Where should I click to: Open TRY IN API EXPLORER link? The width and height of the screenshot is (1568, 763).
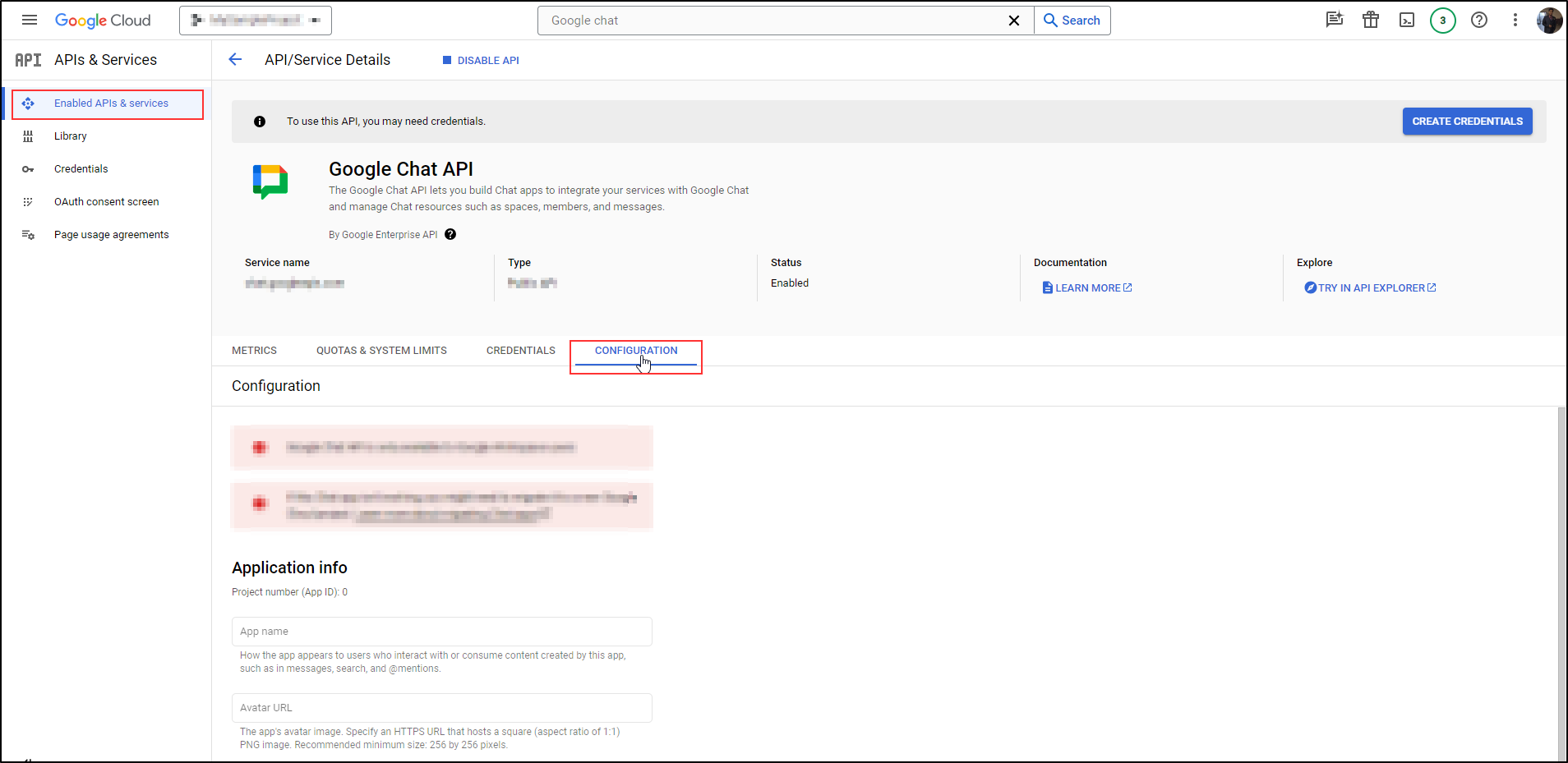[1370, 287]
